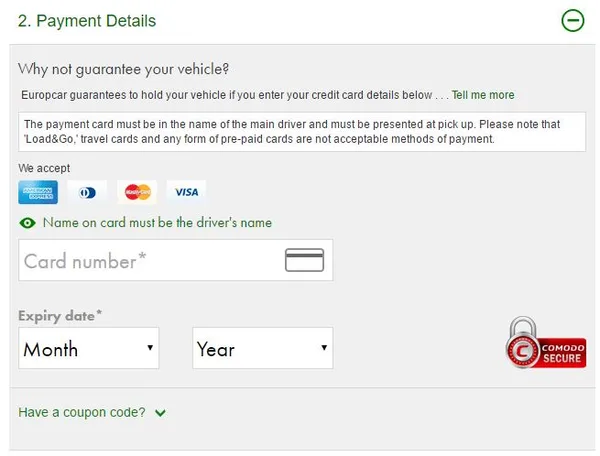Click the Diners Club card logo
Screen dimensions: 600x456
(x=88, y=192)
